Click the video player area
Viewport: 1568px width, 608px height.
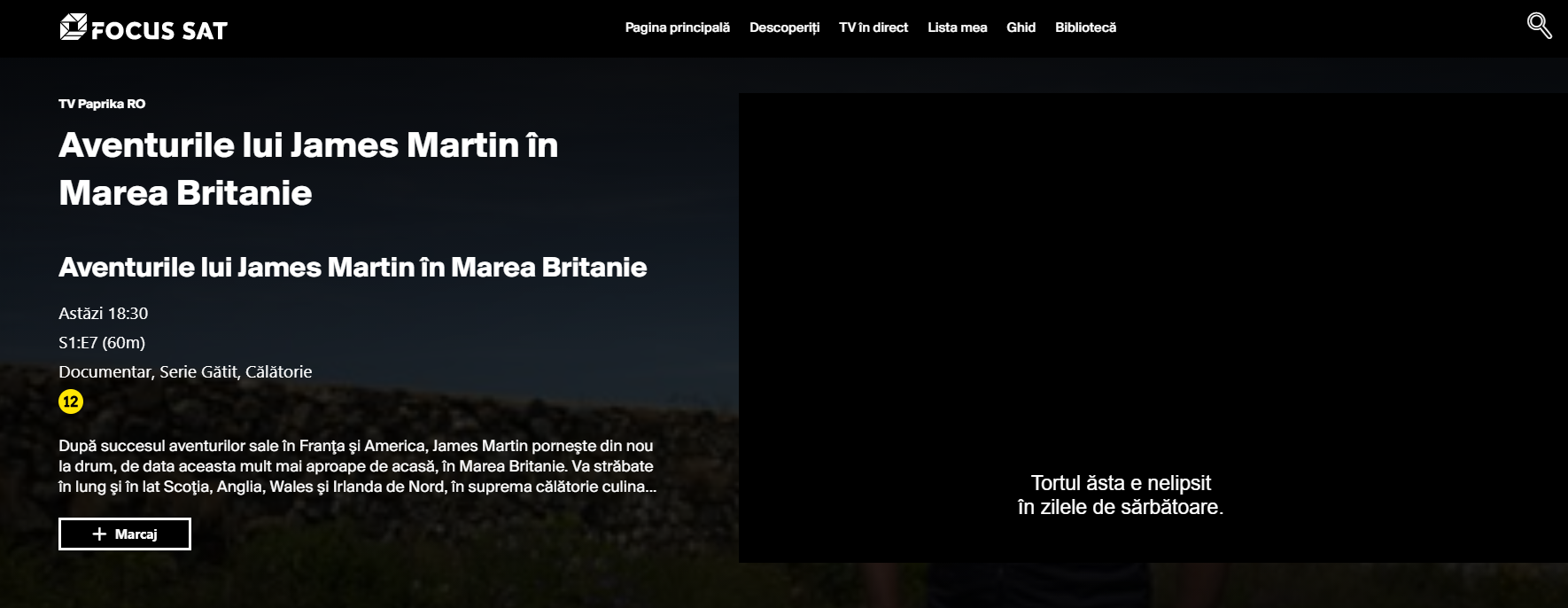[x=1153, y=328]
